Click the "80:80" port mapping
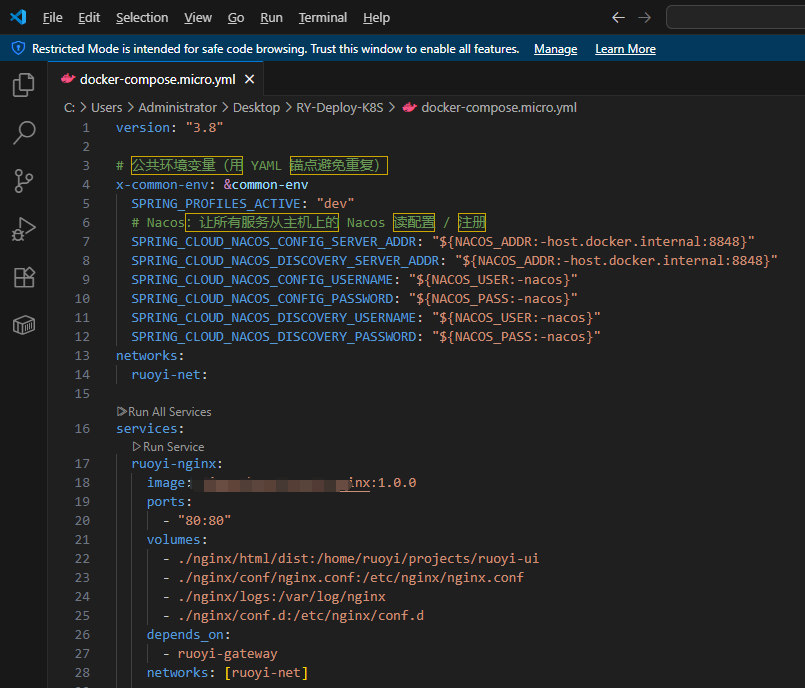Screen dimensions: 805x688 pyautogui.click(x=204, y=520)
